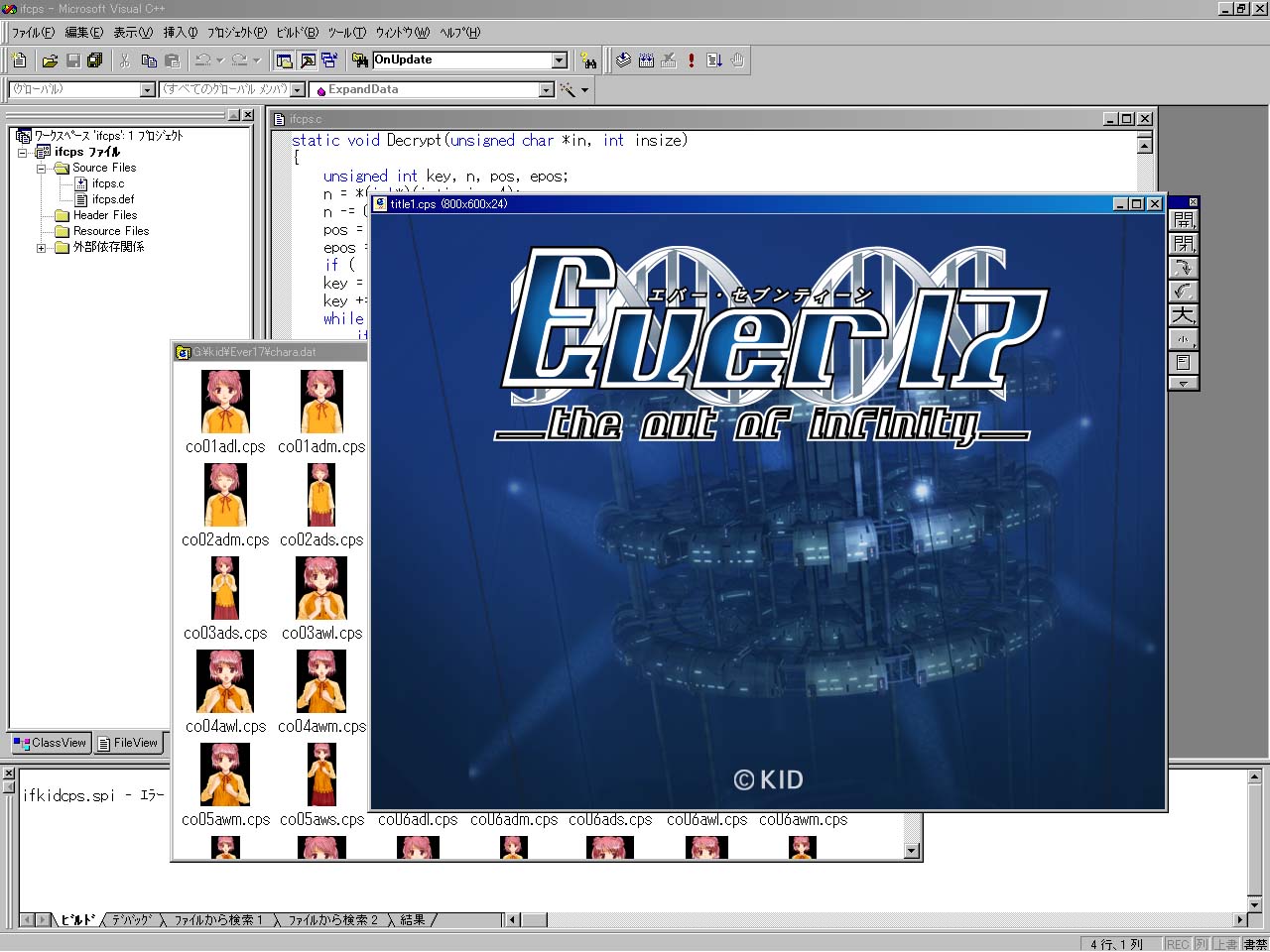Screen dimensions: 1270x952
Task: Switch to the ファイルから検索 2 output tab
Action: pos(332,920)
